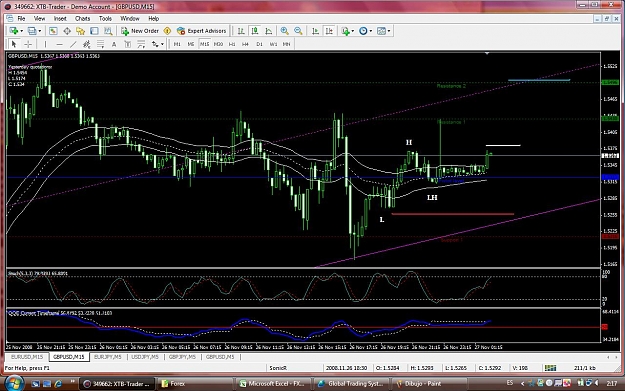Select the arrow Cursor tool
625x391 pixels.
point(14,44)
